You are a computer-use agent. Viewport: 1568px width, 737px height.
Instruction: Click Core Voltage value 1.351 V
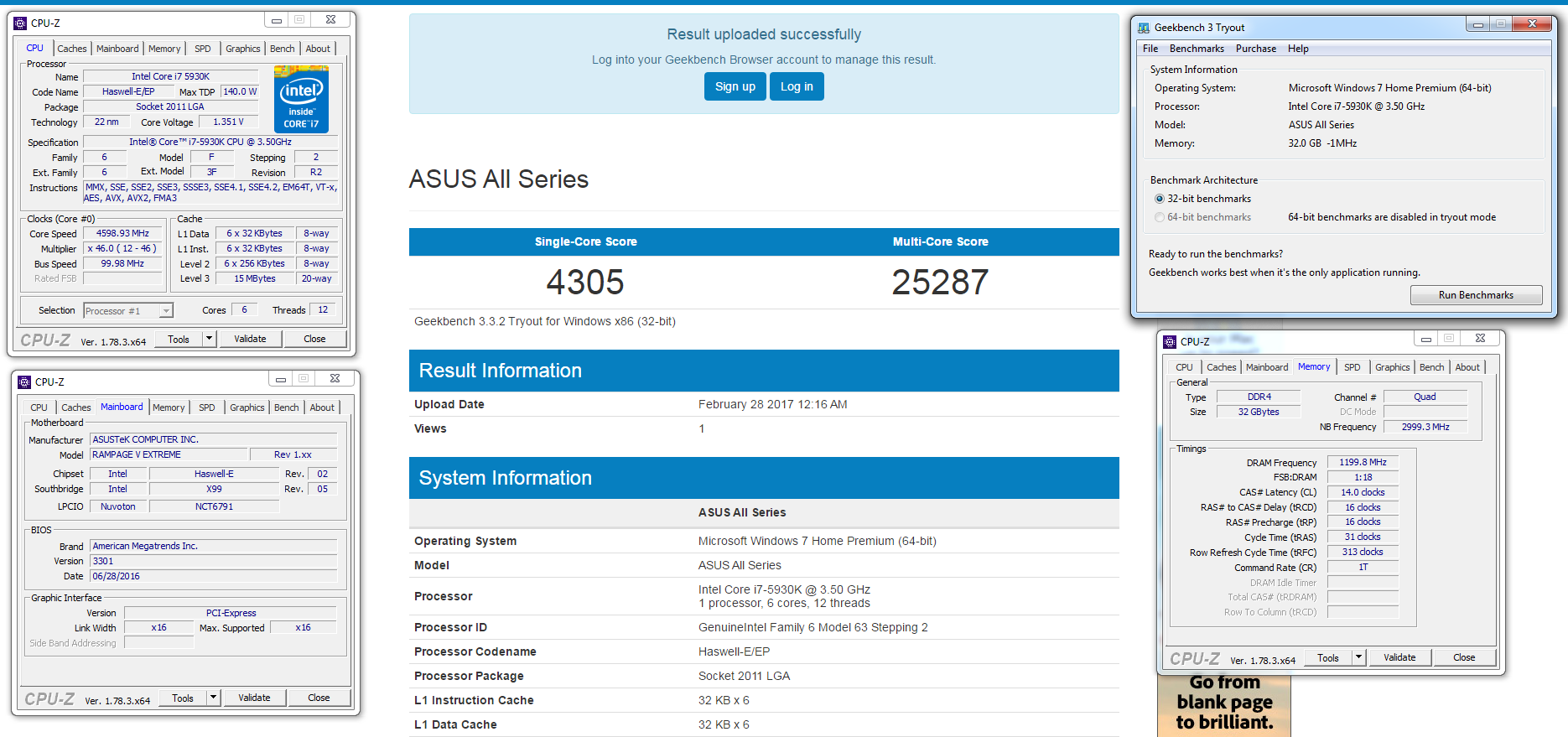coord(228,122)
